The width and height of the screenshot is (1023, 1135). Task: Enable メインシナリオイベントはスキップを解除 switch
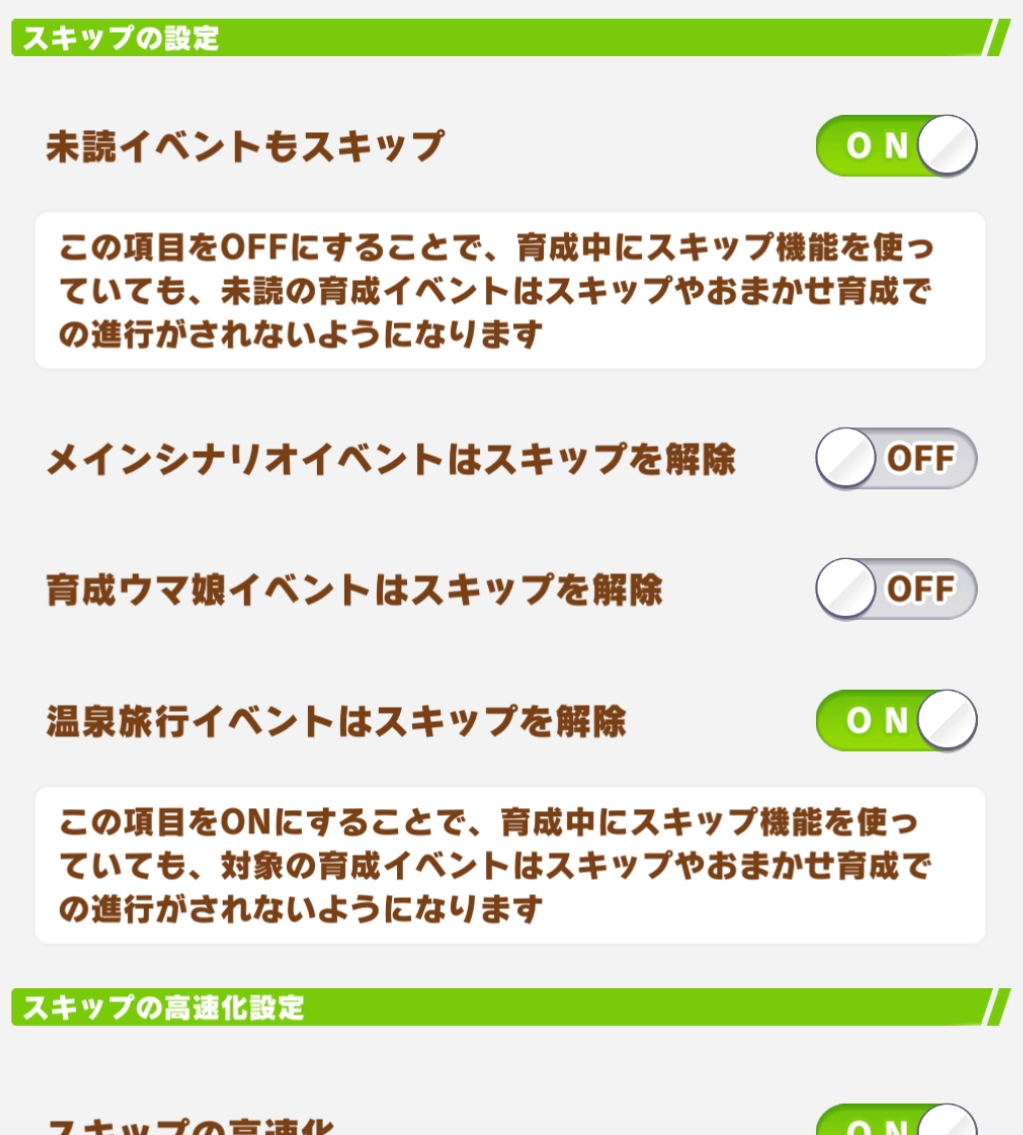pyautogui.click(x=895, y=458)
